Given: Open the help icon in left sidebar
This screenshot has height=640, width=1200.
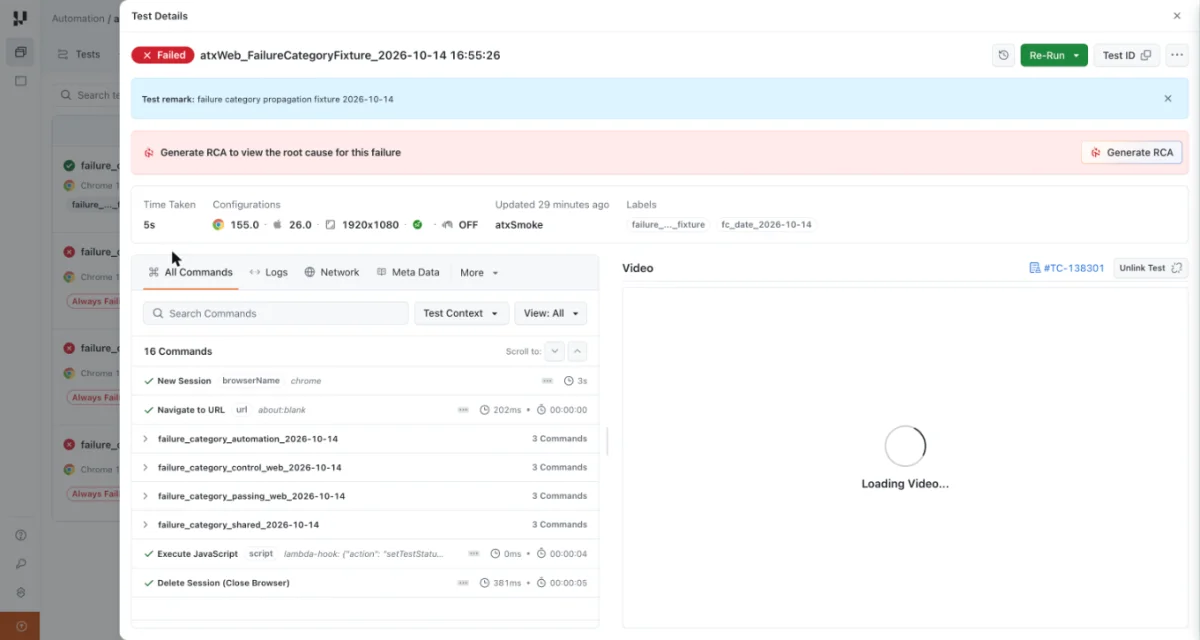Looking at the screenshot, I should (20, 535).
